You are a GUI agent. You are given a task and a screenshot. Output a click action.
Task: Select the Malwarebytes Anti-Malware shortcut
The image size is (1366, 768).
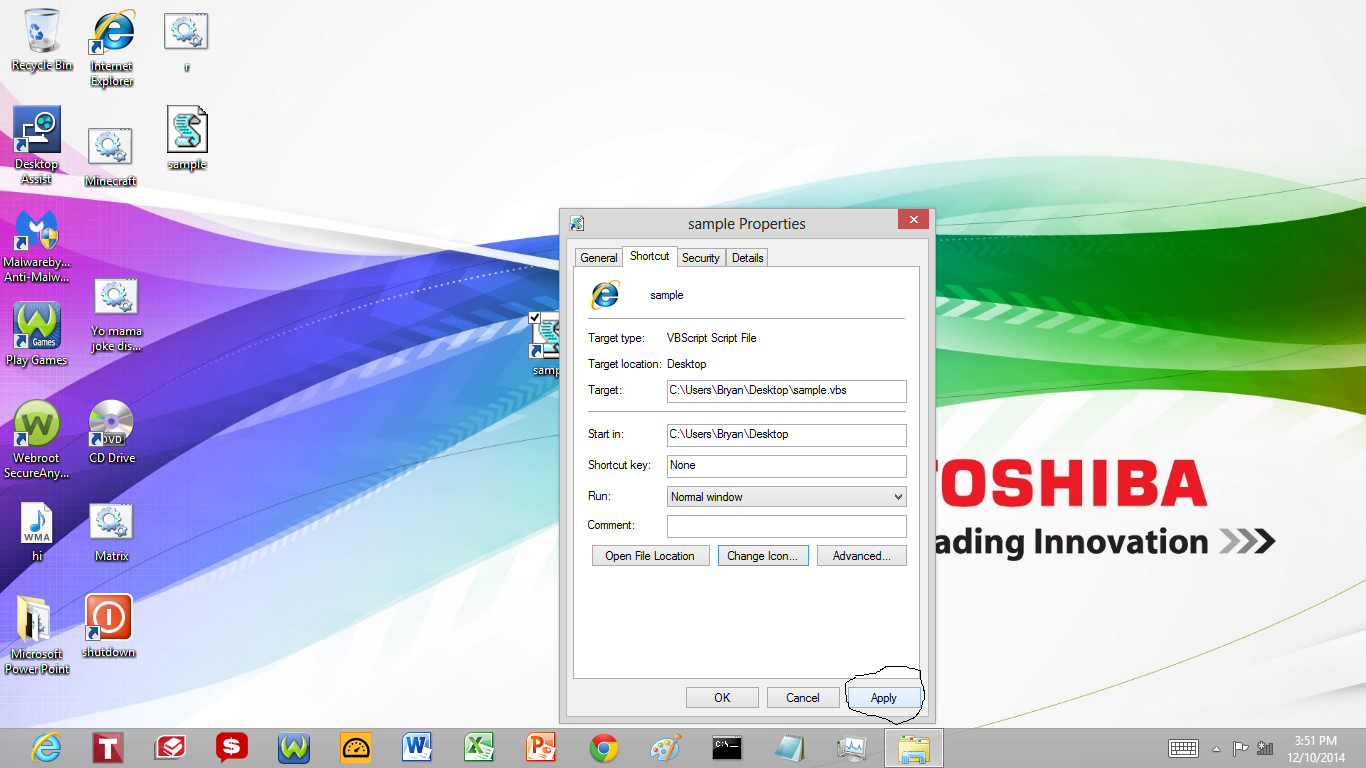[x=37, y=247]
